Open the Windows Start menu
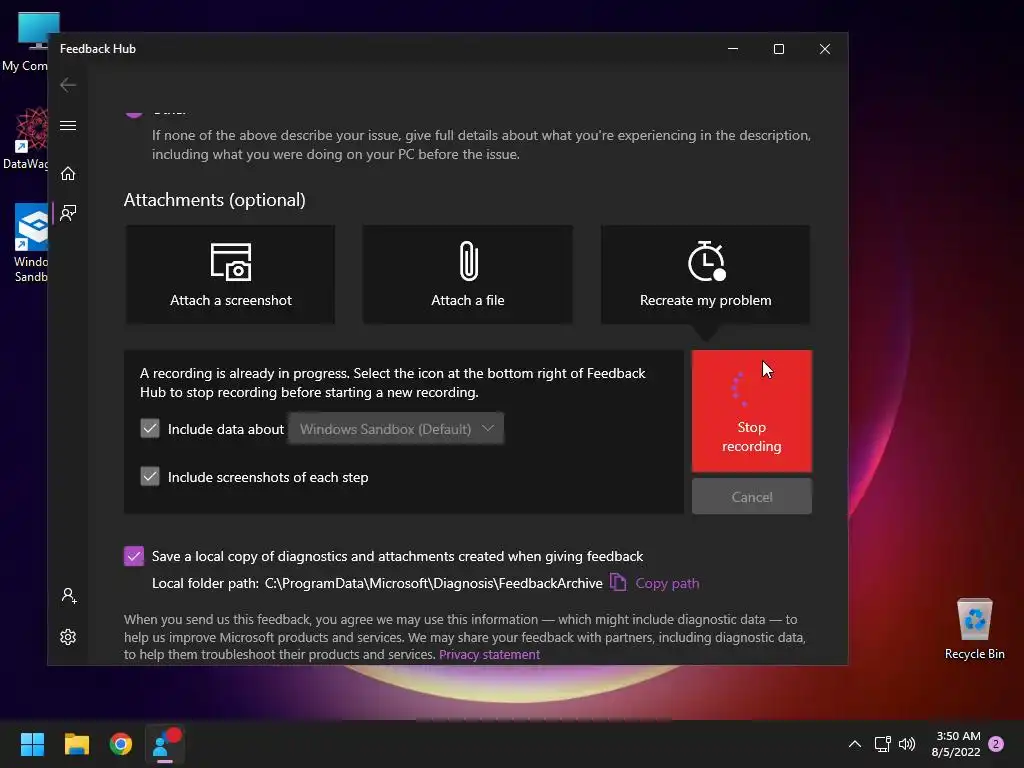The width and height of the screenshot is (1024, 768). (32, 744)
